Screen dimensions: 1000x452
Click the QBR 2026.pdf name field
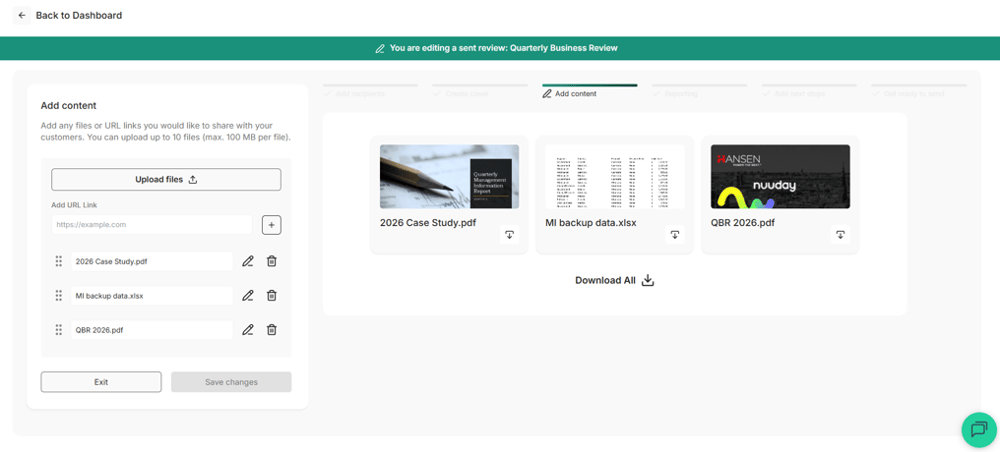(152, 330)
